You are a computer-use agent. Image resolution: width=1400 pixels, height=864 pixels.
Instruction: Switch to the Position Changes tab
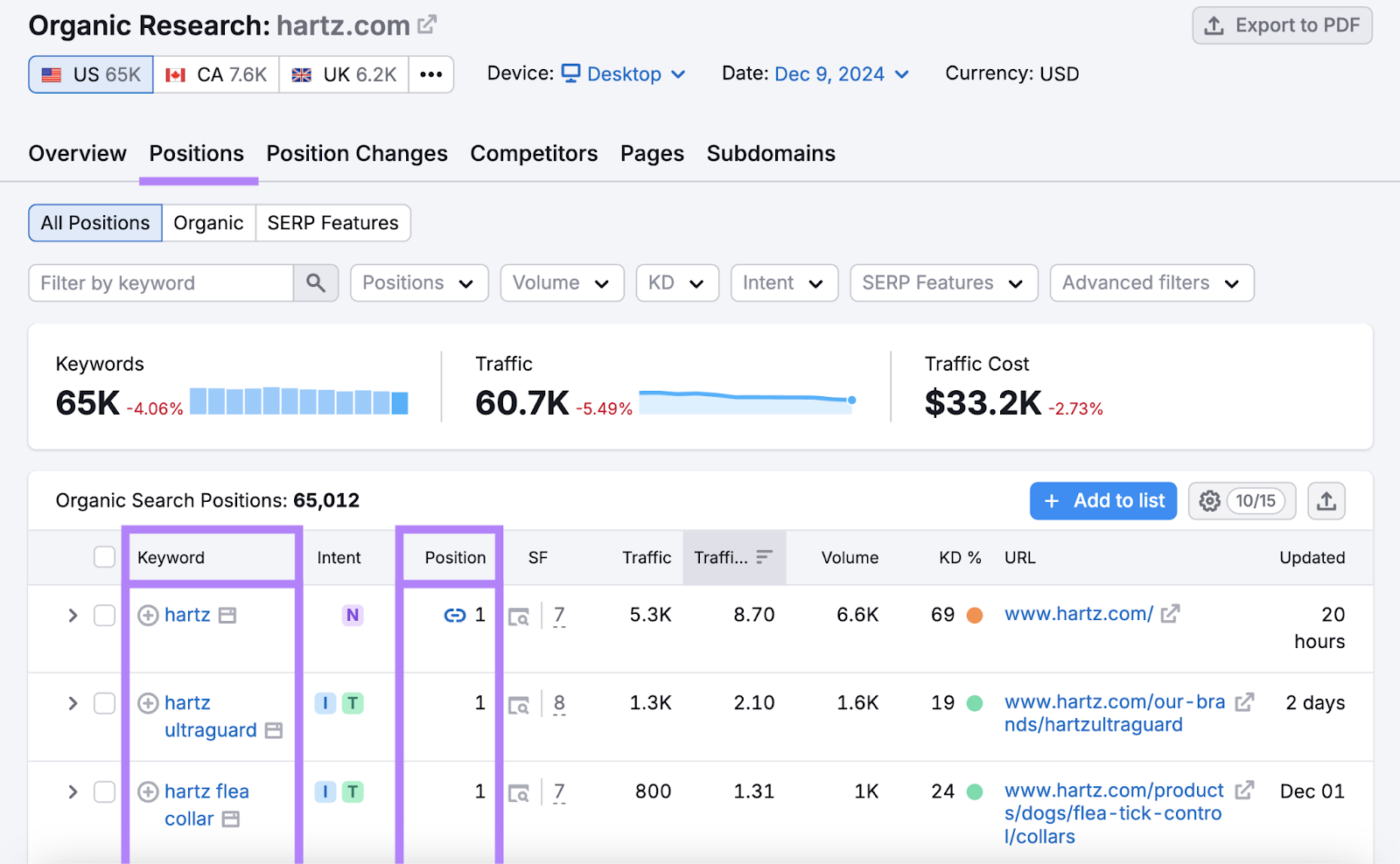[x=356, y=153]
